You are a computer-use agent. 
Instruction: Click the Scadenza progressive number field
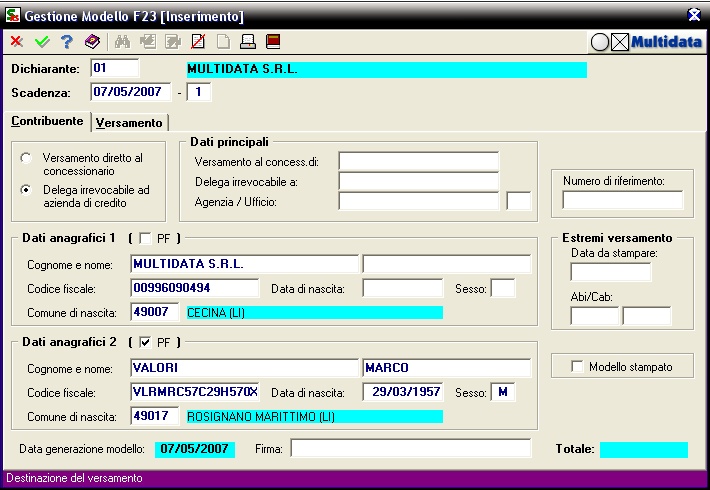(x=198, y=92)
